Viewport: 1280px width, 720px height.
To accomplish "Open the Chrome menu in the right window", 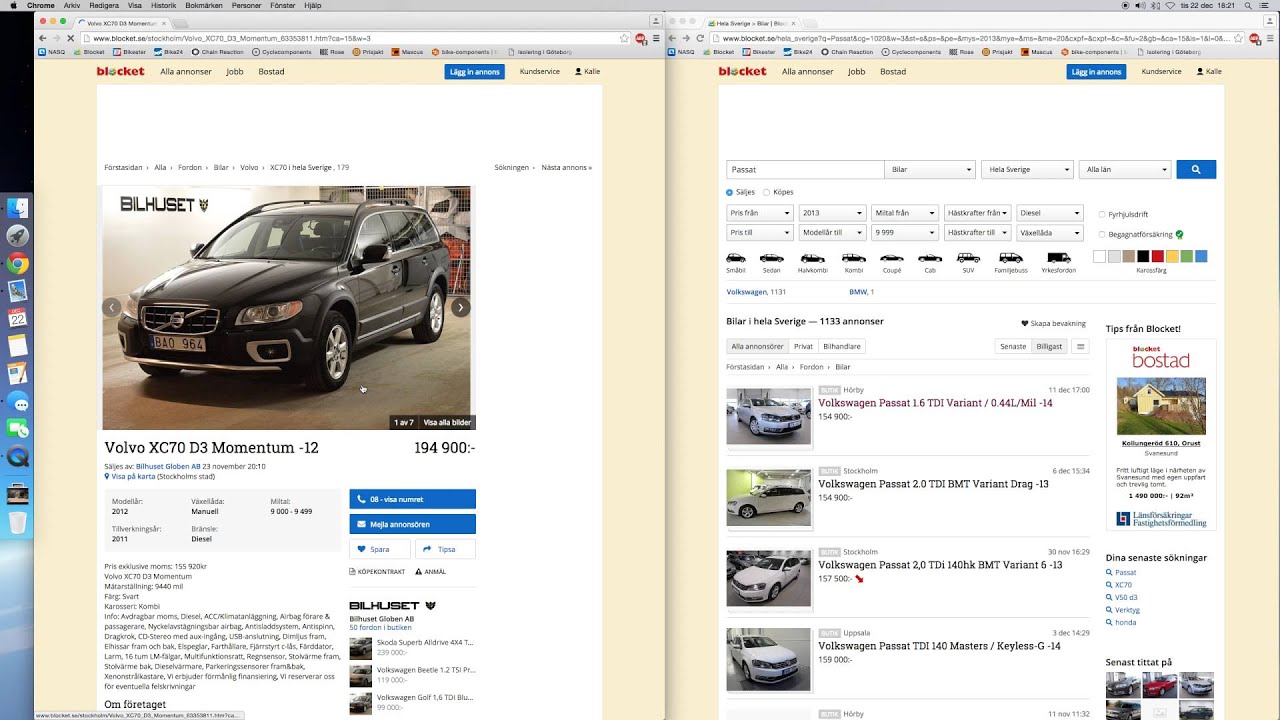I will pos(1270,38).
